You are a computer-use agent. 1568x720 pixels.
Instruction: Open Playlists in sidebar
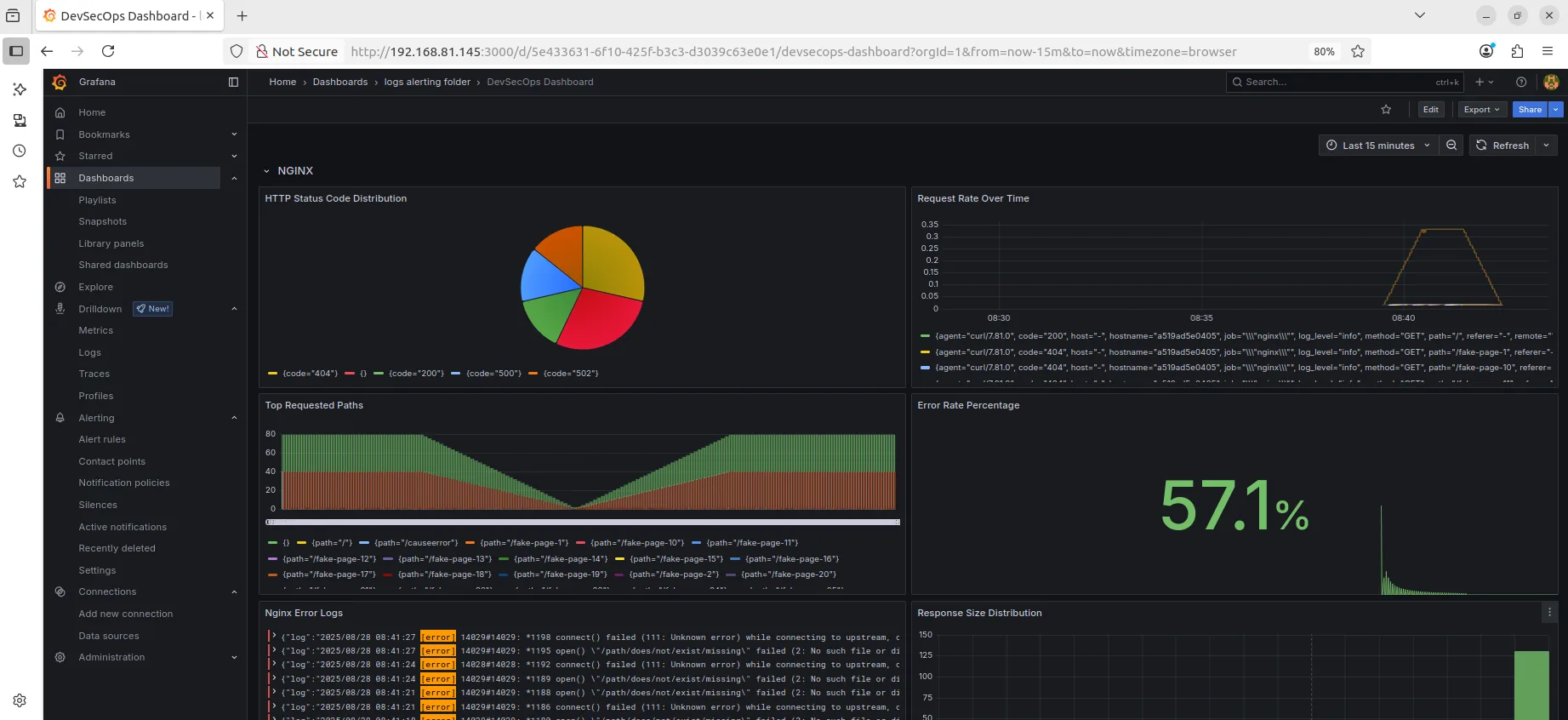97,200
